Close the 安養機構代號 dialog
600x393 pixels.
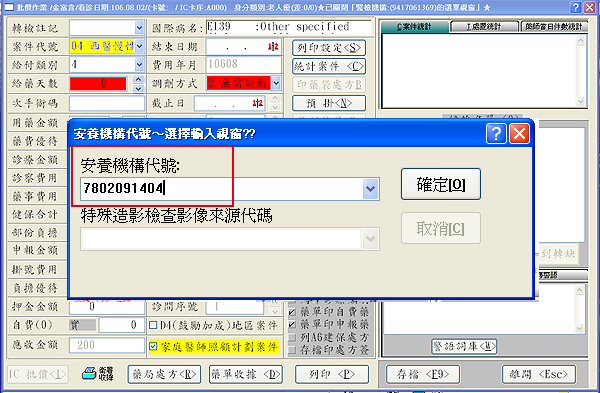[x=519, y=134]
